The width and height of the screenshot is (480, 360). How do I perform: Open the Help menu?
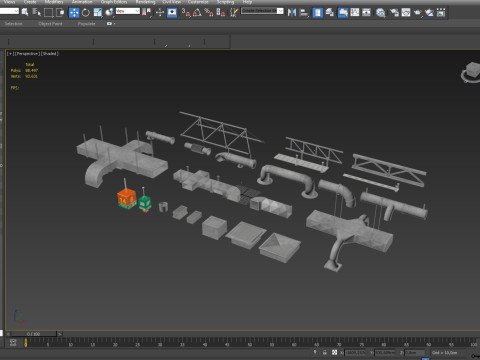[x=247, y=2]
